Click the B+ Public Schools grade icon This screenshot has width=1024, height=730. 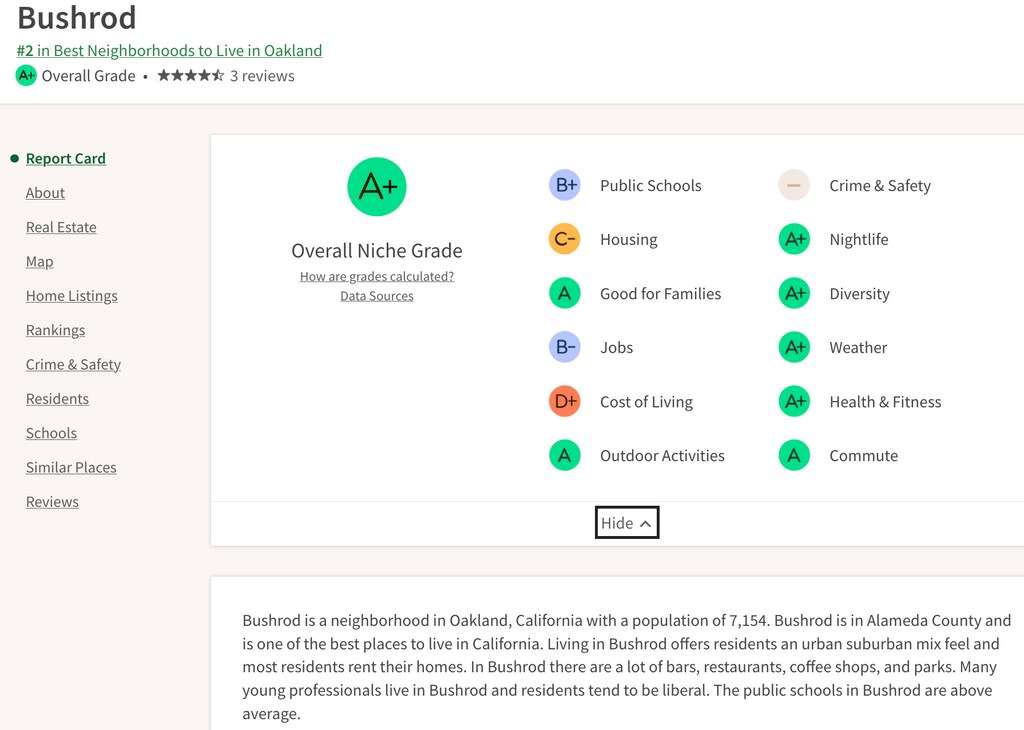(x=565, y=185)
